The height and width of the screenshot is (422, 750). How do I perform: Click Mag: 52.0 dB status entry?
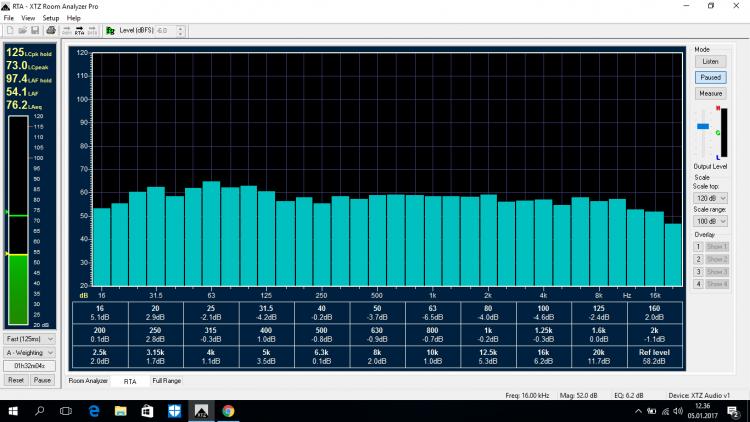[x=579, y=396]
